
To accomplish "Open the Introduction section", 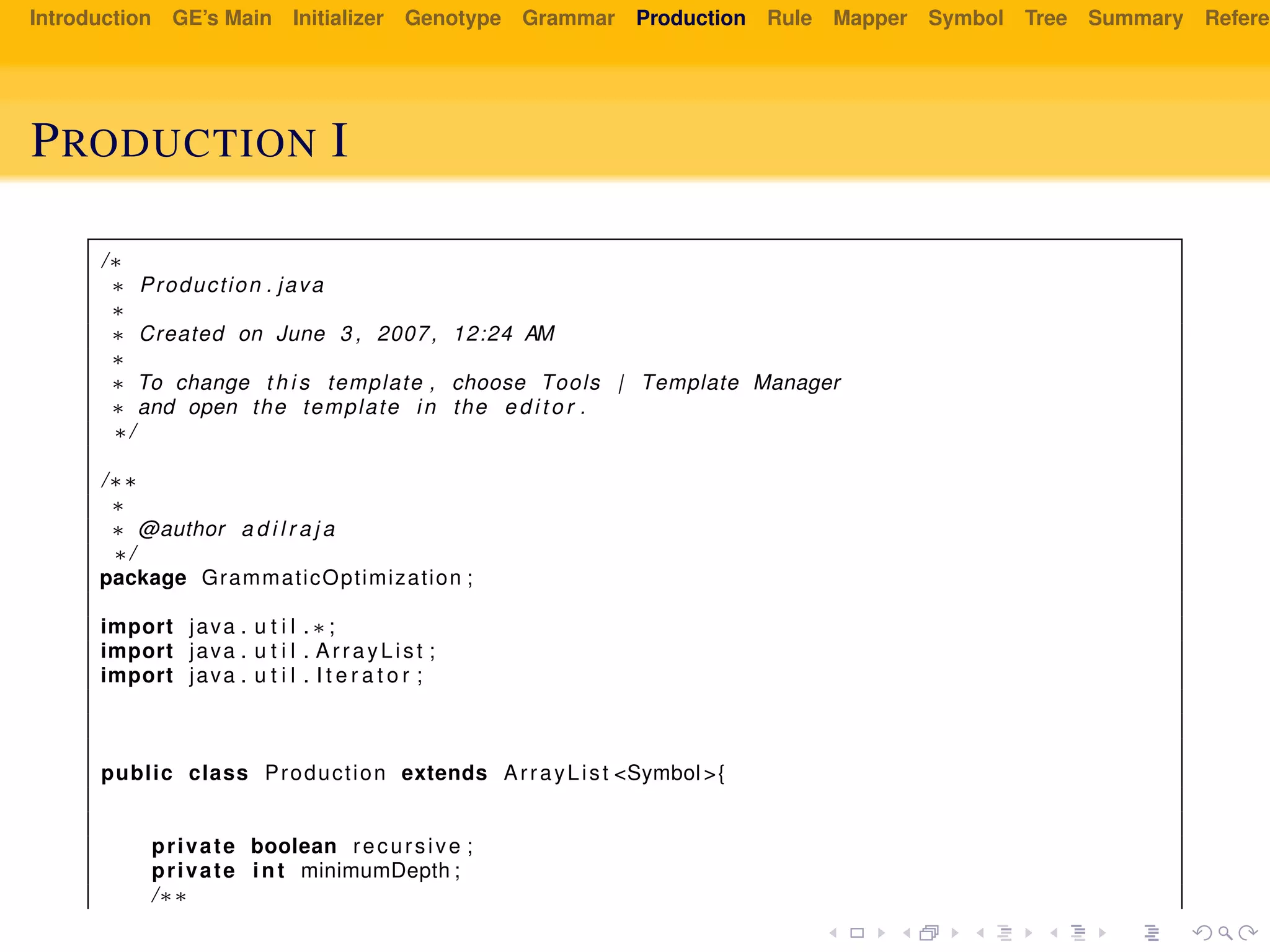I will pos(91,18).
